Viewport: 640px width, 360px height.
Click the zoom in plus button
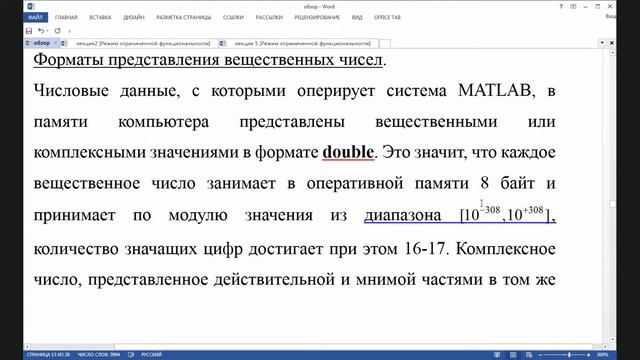589,355
